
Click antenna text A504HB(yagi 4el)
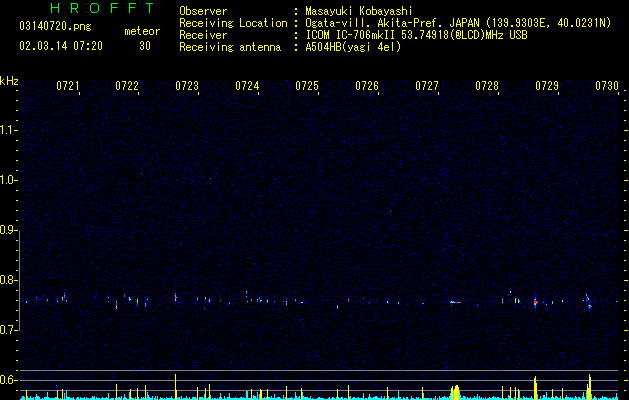point(353,47)
